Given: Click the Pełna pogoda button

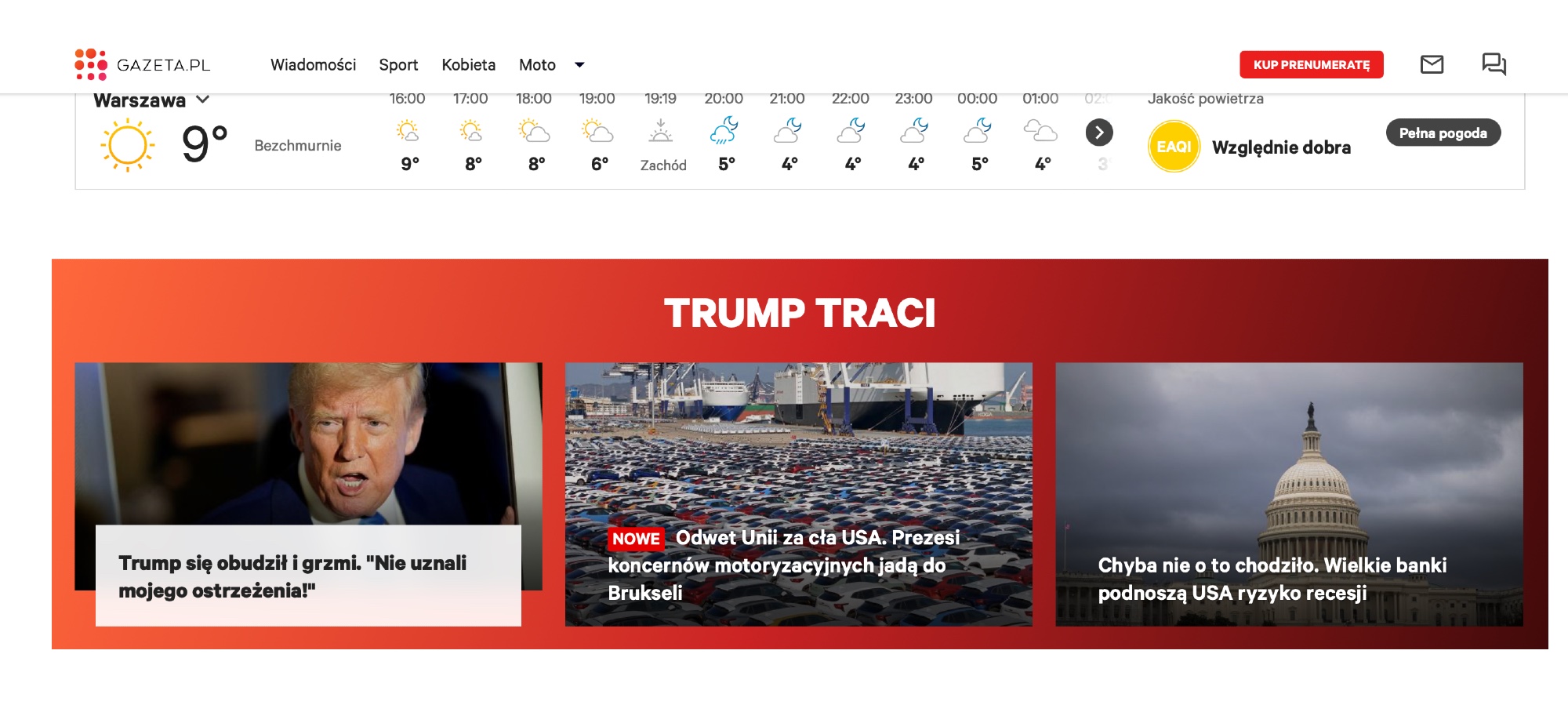Looking at the screenshot, I should coord(1443,133).
